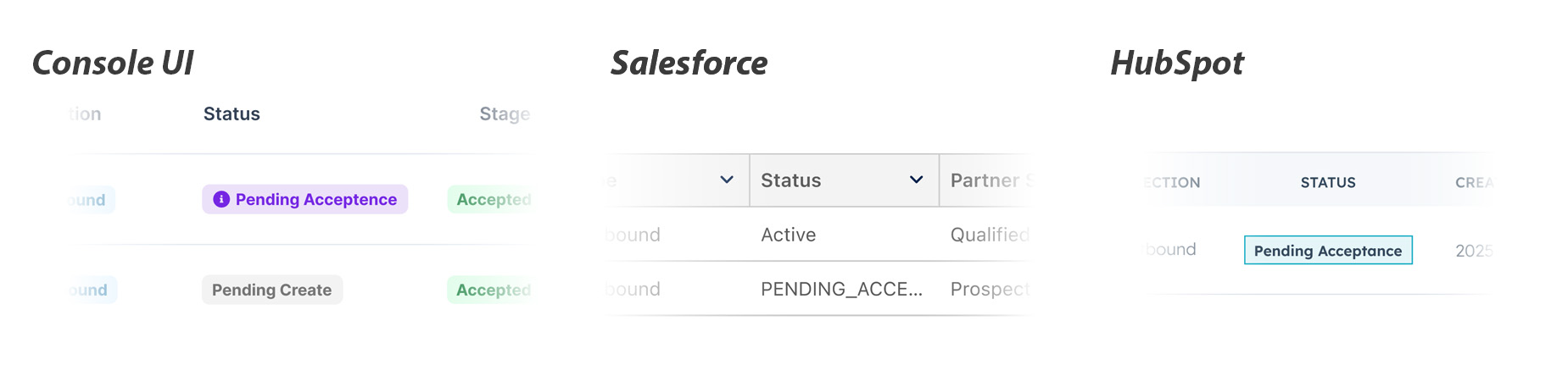The width and height of the screenshot is (1568, 371).
Task: Select the gray Pending Create status badge
Action: tap(271, 290)
